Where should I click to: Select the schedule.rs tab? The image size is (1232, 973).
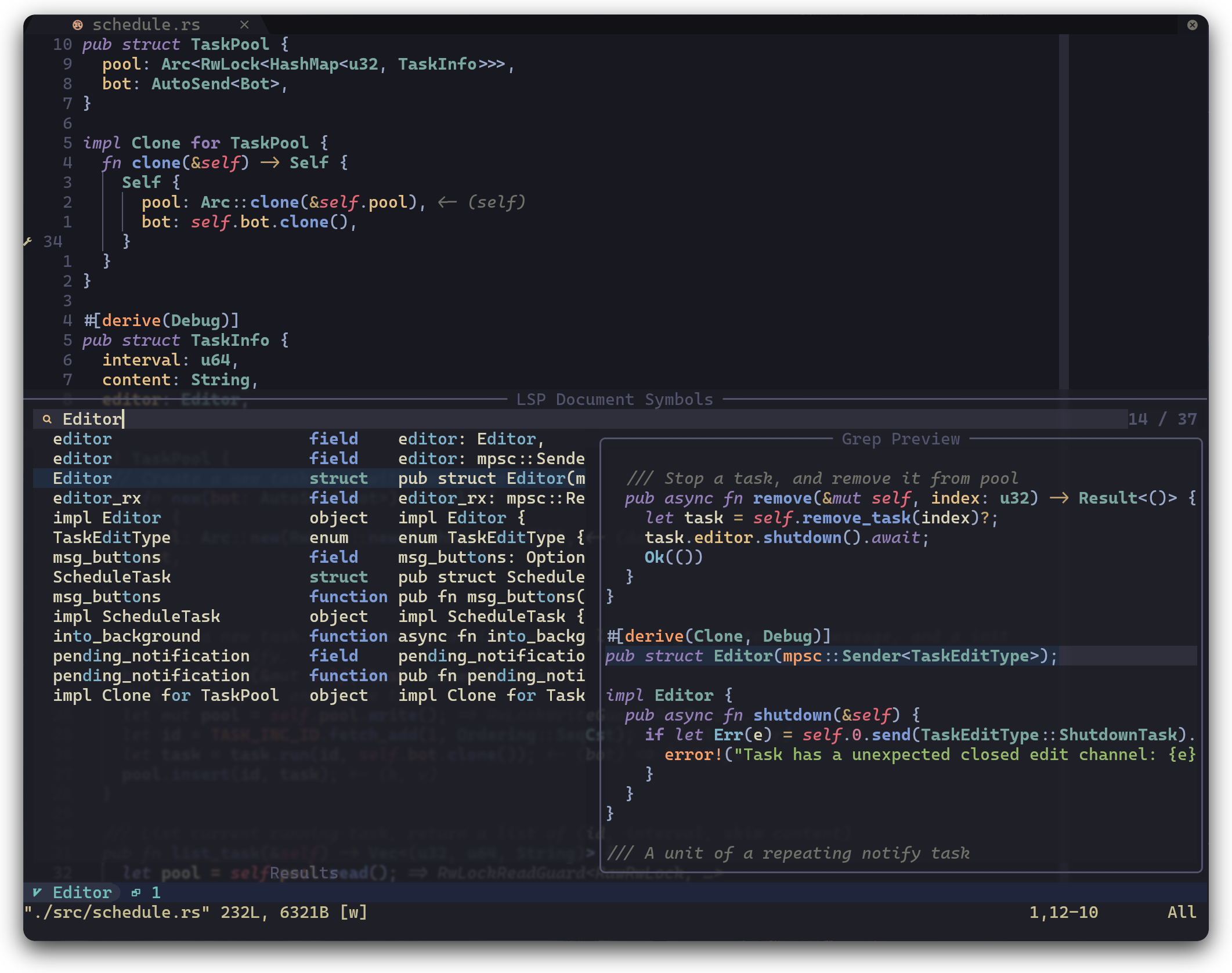click(146, 25)
